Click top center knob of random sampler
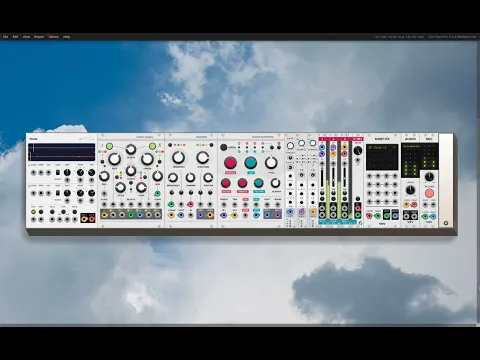The image size is (480, 360). [x=131, y=149]
